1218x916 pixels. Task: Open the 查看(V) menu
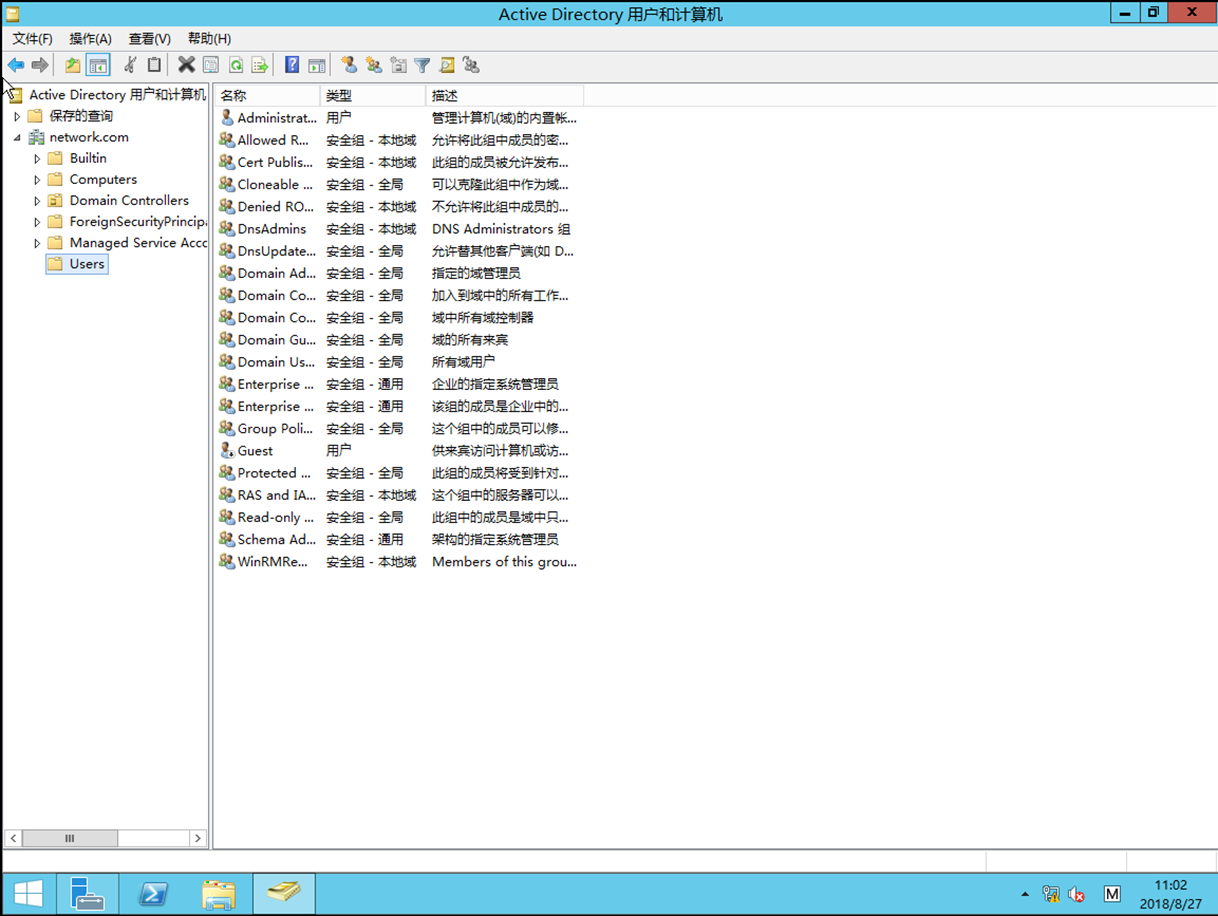[149, 38]
